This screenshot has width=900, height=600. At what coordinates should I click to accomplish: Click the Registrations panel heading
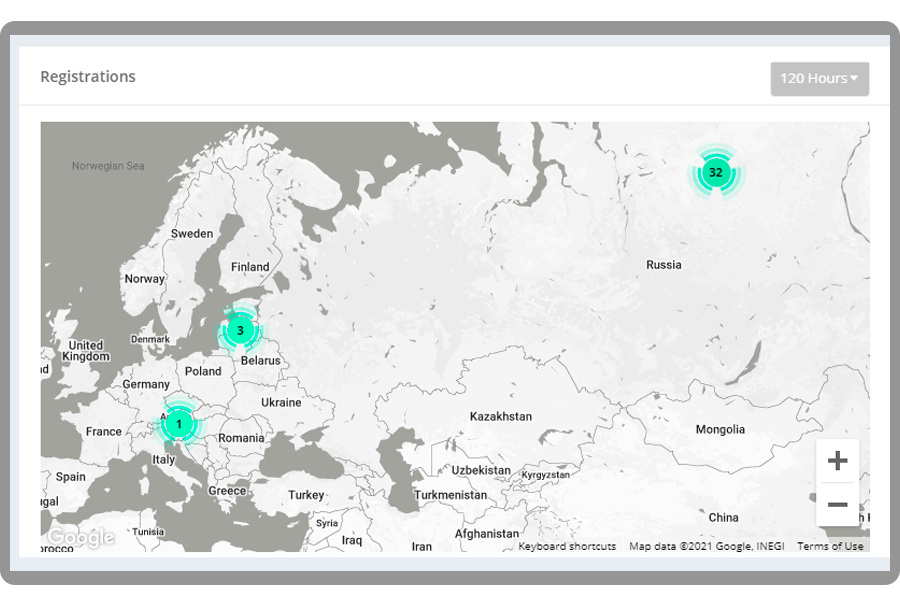click(x=88, y=76)
